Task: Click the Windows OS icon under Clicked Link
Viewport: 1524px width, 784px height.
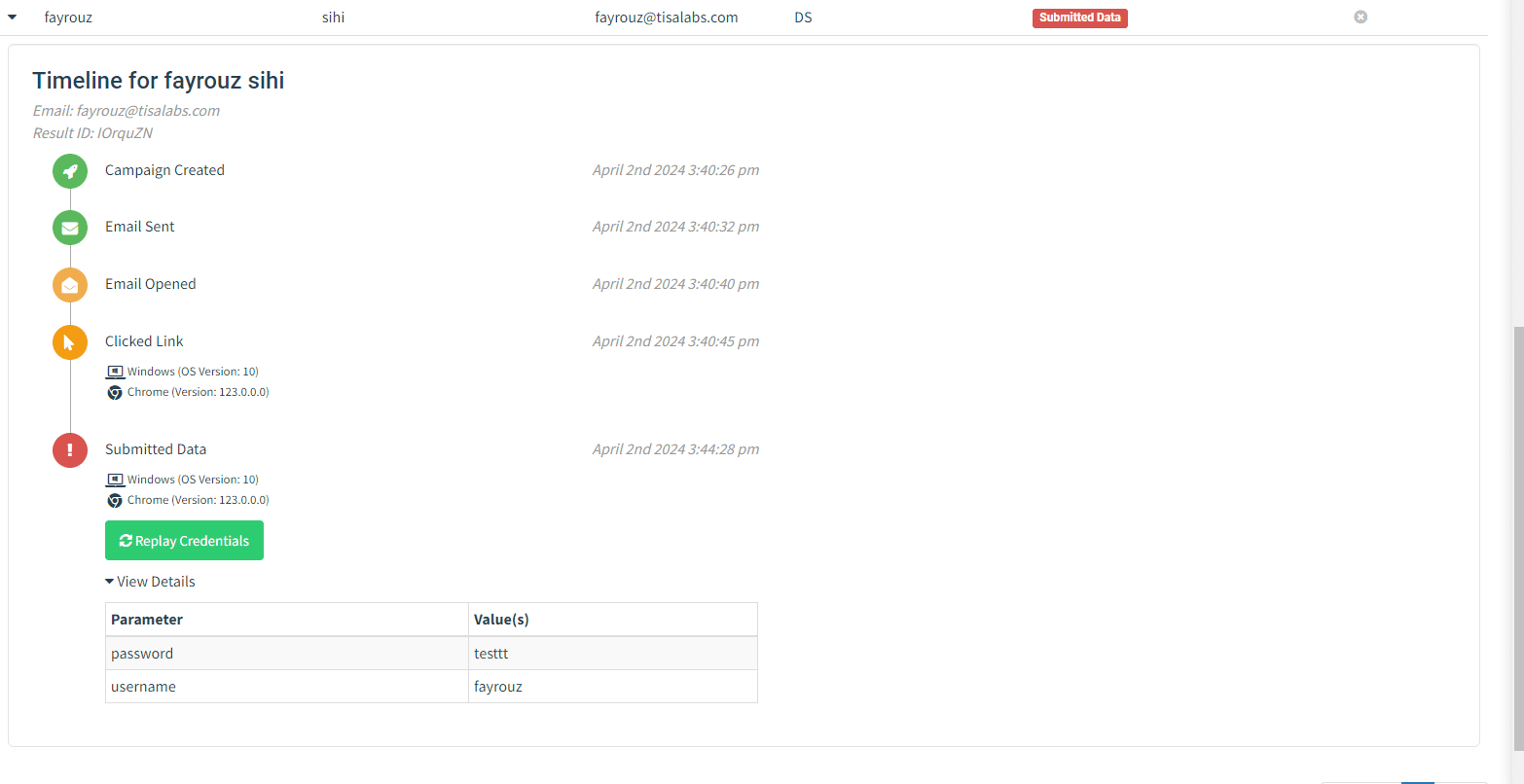Action: [114, 371]
